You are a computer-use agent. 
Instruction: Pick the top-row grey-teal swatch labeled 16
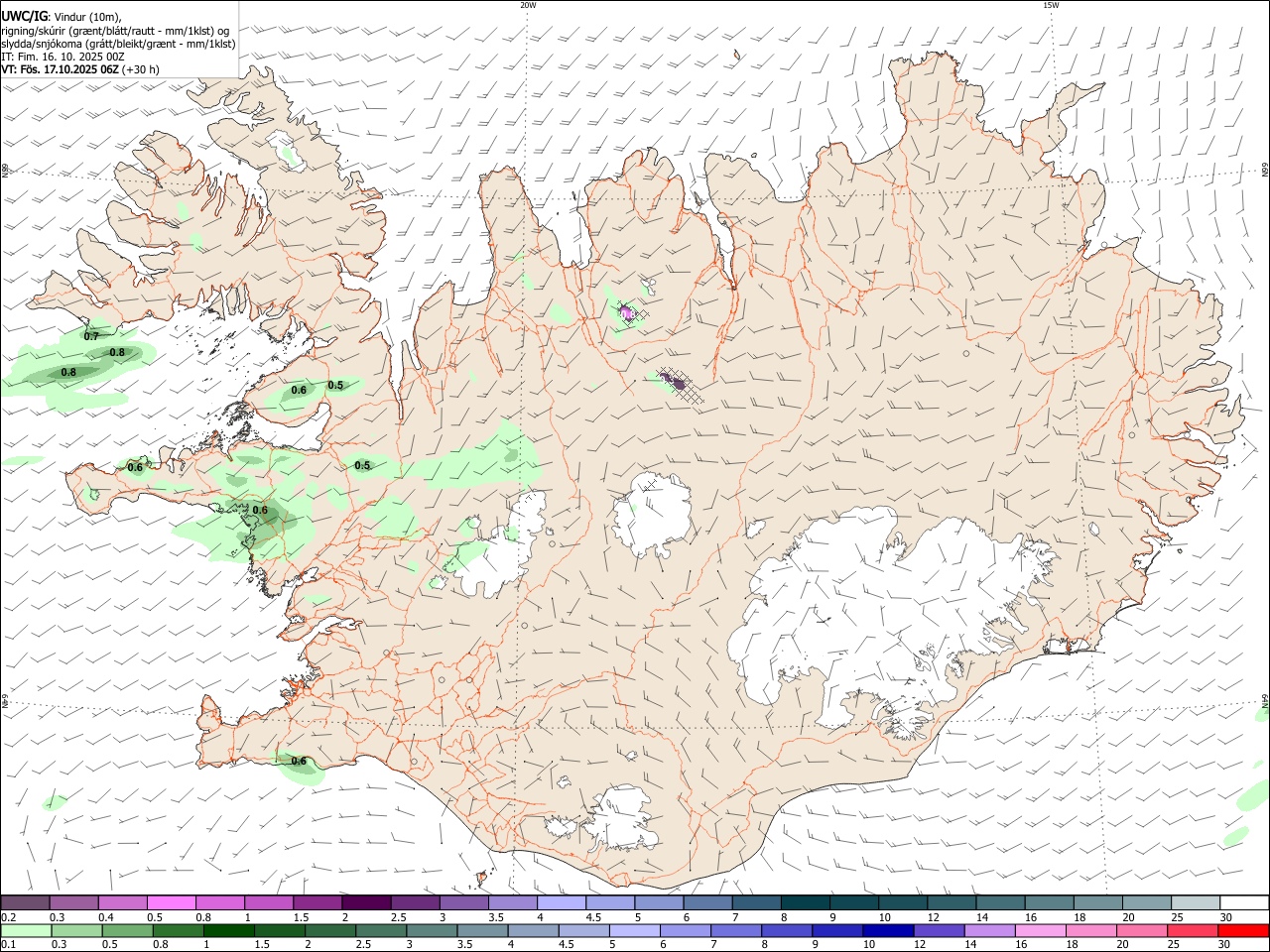tap(1050, 902)
